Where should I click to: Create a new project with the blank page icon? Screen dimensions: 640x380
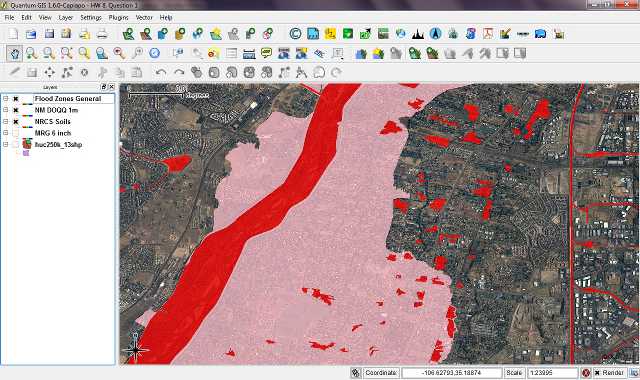coord(13,34)
